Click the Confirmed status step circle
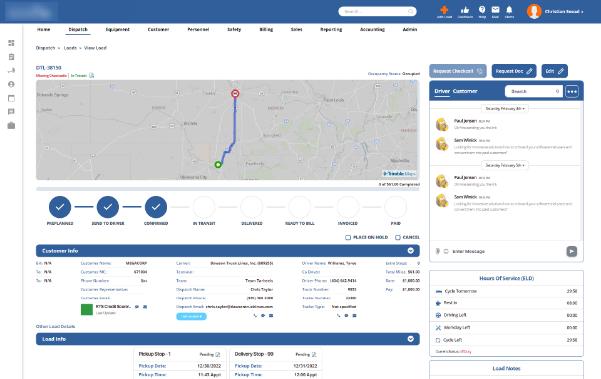Image resolution: width=601 pixels, height=379 pixels. (156, 207)
